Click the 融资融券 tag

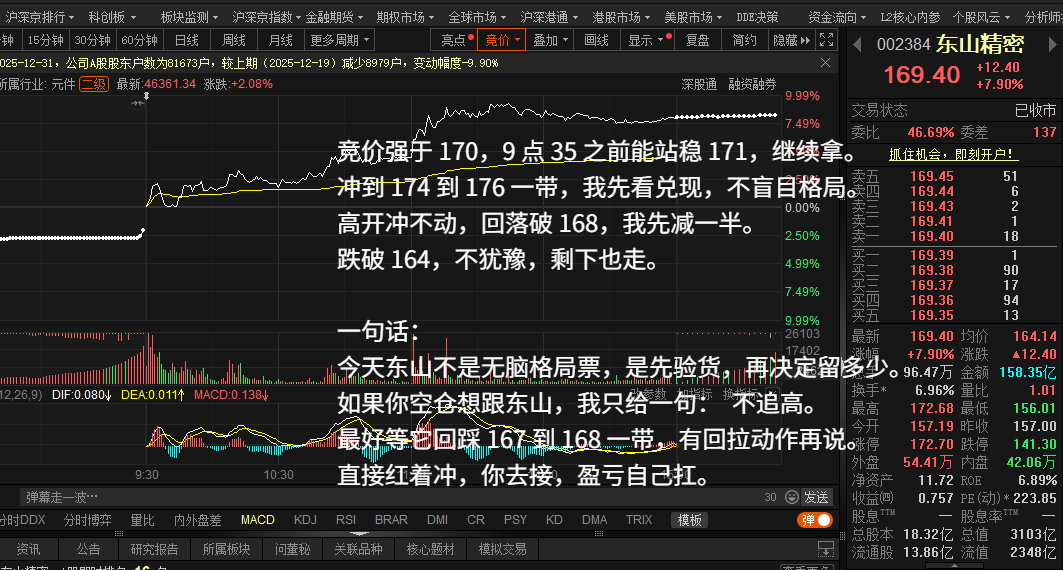tap(752, 84)
